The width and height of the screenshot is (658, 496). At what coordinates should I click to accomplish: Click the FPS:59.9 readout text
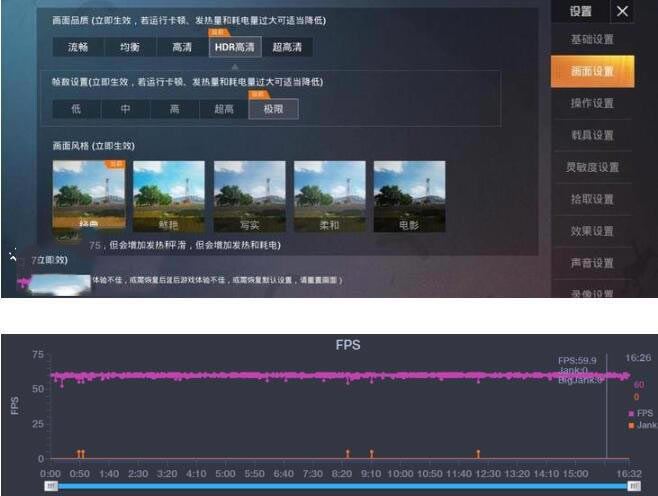click(x=577, y=360)
